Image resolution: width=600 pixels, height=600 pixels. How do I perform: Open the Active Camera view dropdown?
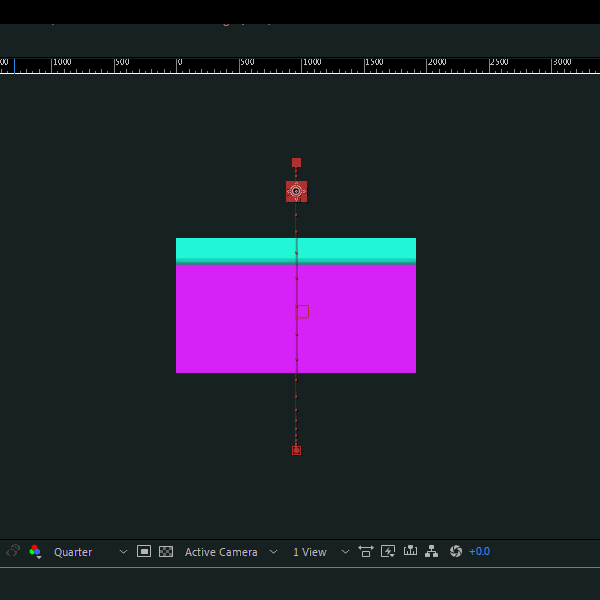[x=231, y=552]
